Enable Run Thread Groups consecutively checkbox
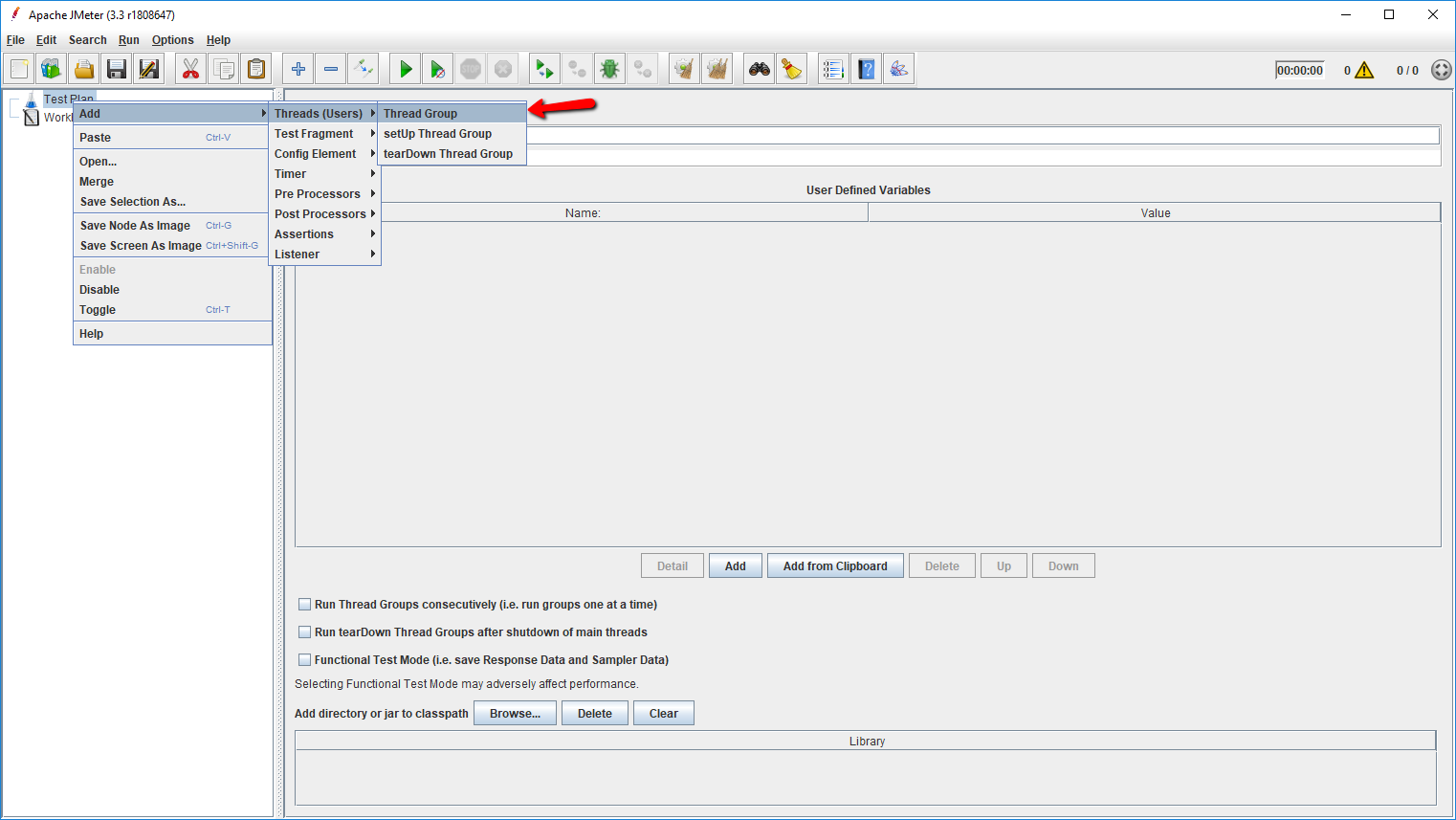Screen dimensions: 1456x820 (305, 605)
